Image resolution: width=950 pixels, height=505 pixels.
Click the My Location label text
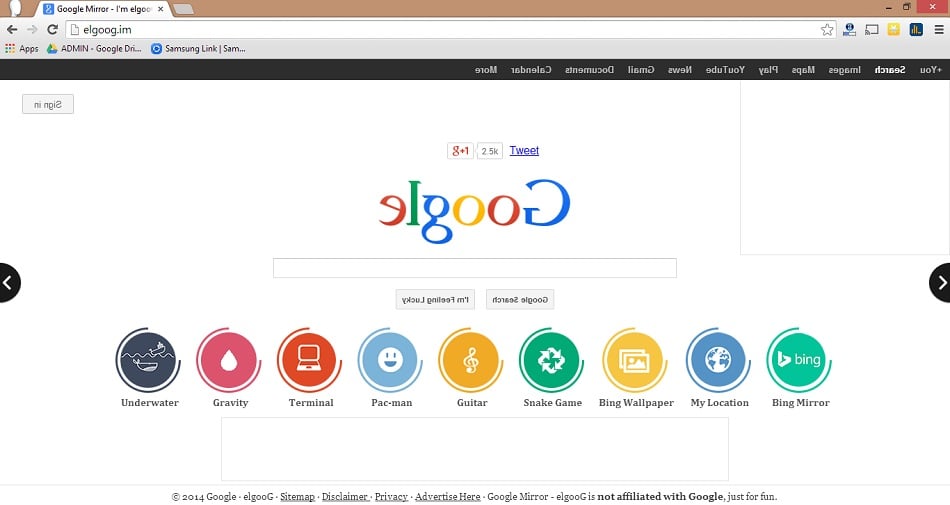(x=720, y=403)
